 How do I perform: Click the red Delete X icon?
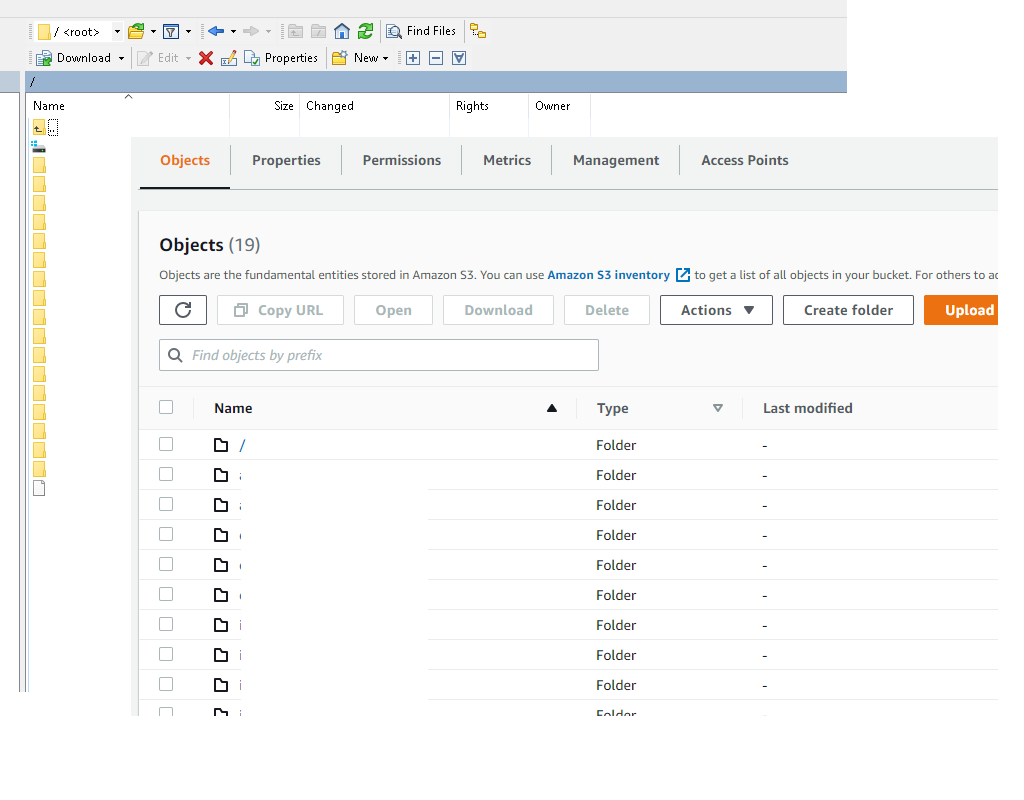(x=206, y=58)
